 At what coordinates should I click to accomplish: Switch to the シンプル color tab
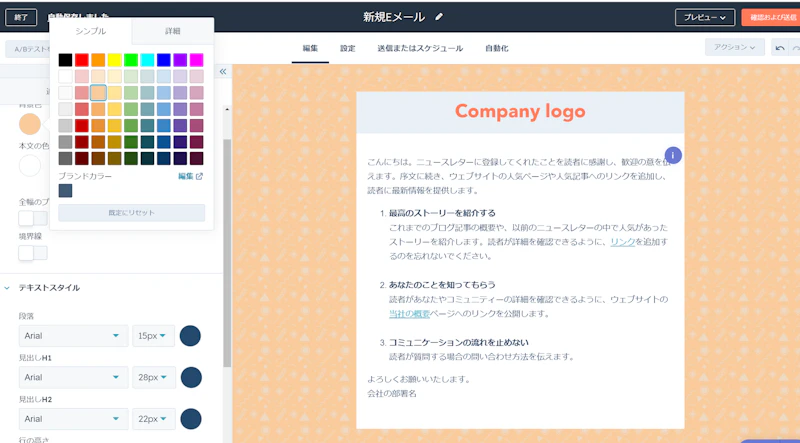coord(91,31)
